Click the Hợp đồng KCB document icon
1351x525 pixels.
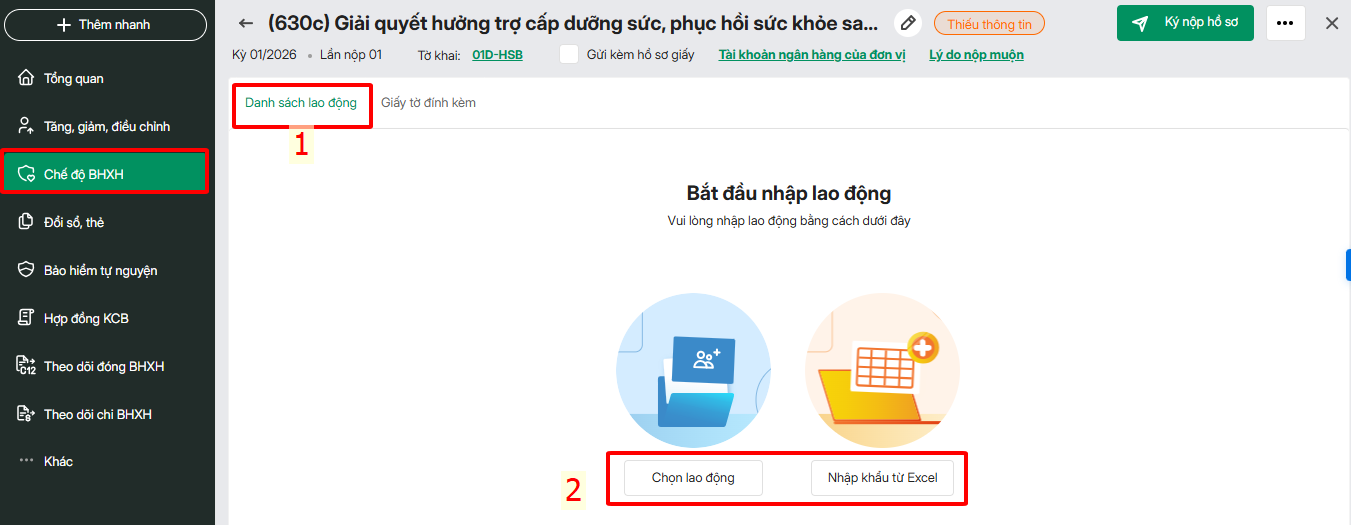[27, 318]
